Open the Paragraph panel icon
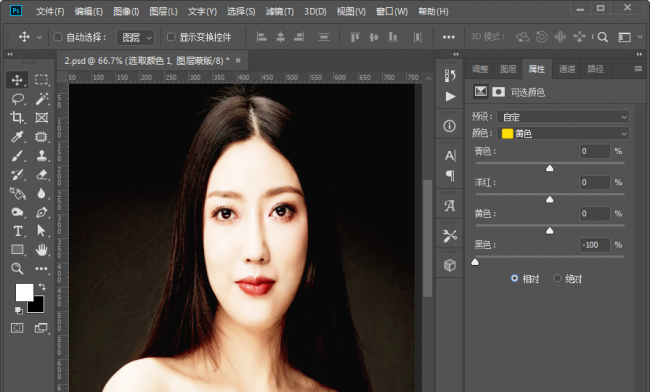 coord(450,176)
